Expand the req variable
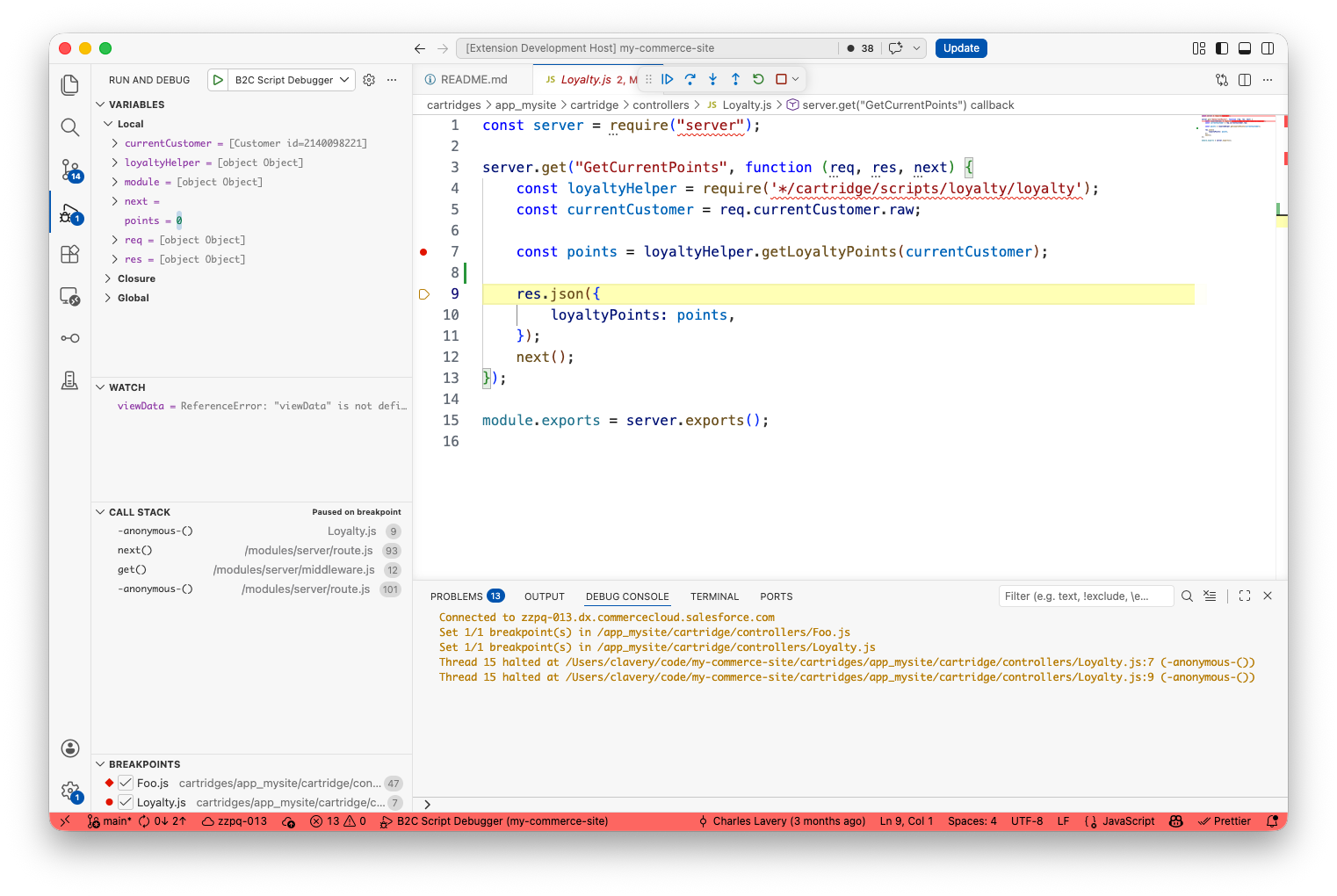 tap(114, 240)
